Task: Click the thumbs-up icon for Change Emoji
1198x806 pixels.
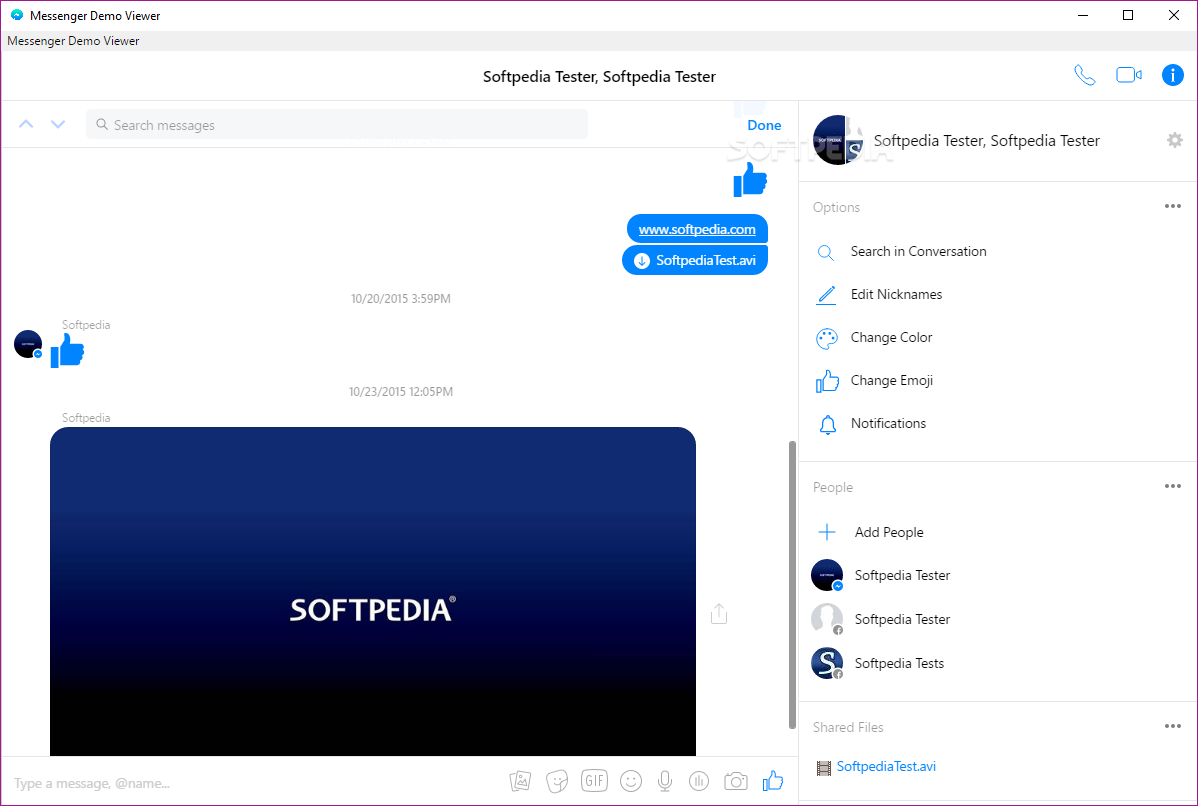Action: click(x=827, y=380)
